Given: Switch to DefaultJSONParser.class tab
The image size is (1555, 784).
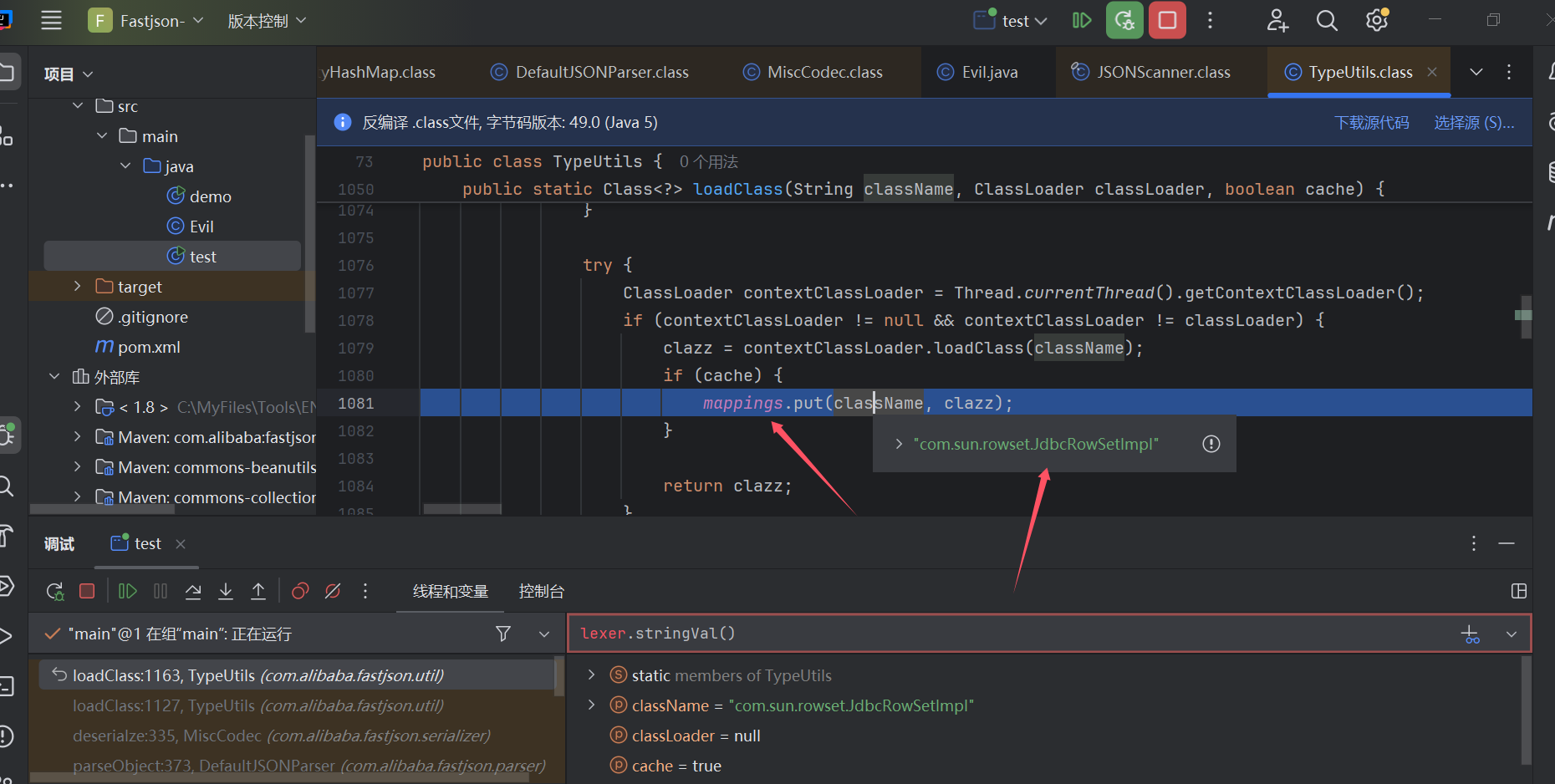Looking at the screenshot, I should 590,72.
